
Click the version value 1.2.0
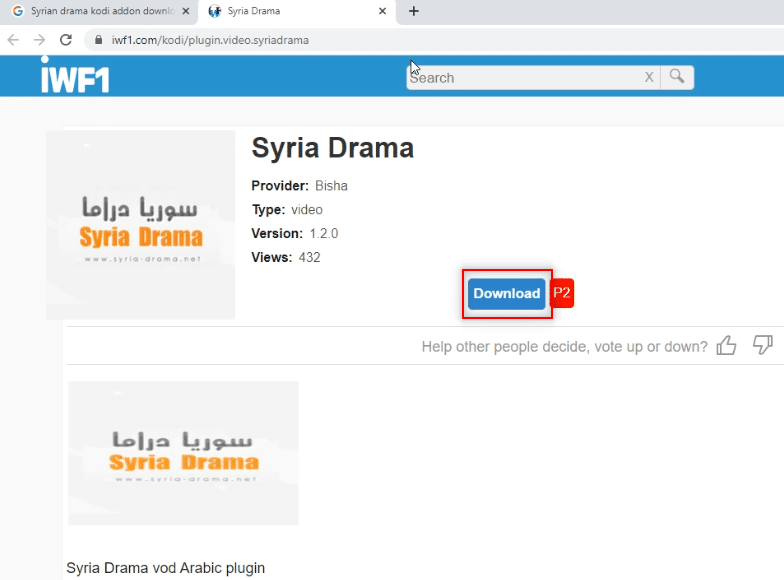(x=324, y=234)
